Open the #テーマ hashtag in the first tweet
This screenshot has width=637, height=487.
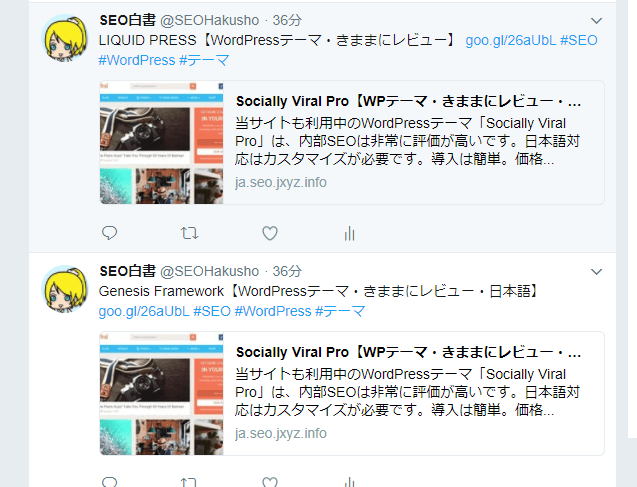(204, 60)
